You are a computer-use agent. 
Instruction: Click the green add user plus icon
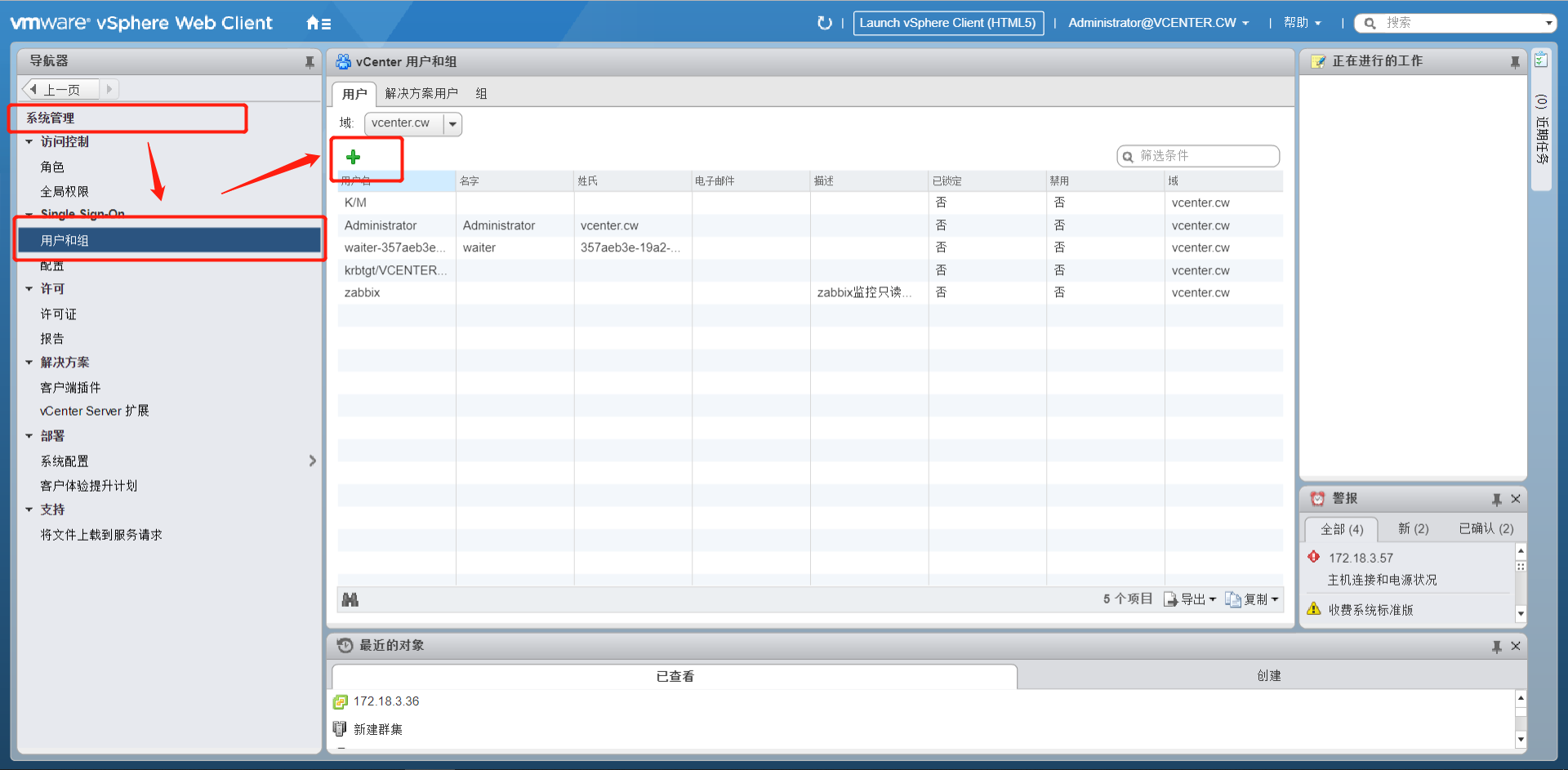[x=354, y=157]
